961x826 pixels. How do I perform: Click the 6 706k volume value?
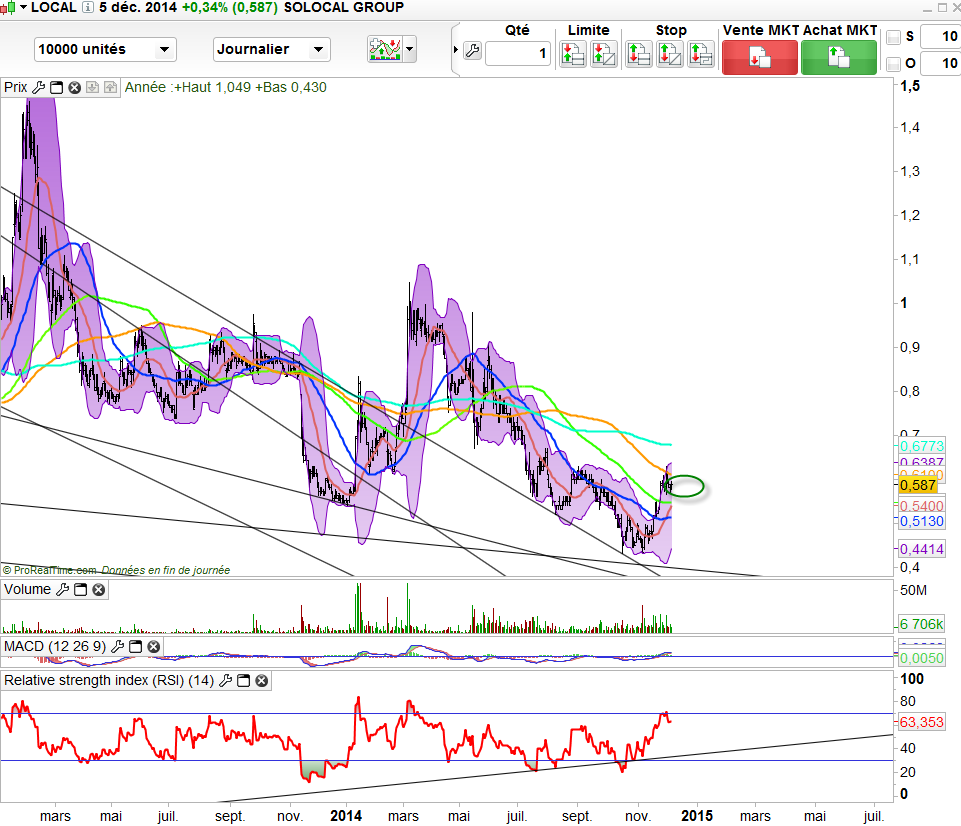(922, 624)
